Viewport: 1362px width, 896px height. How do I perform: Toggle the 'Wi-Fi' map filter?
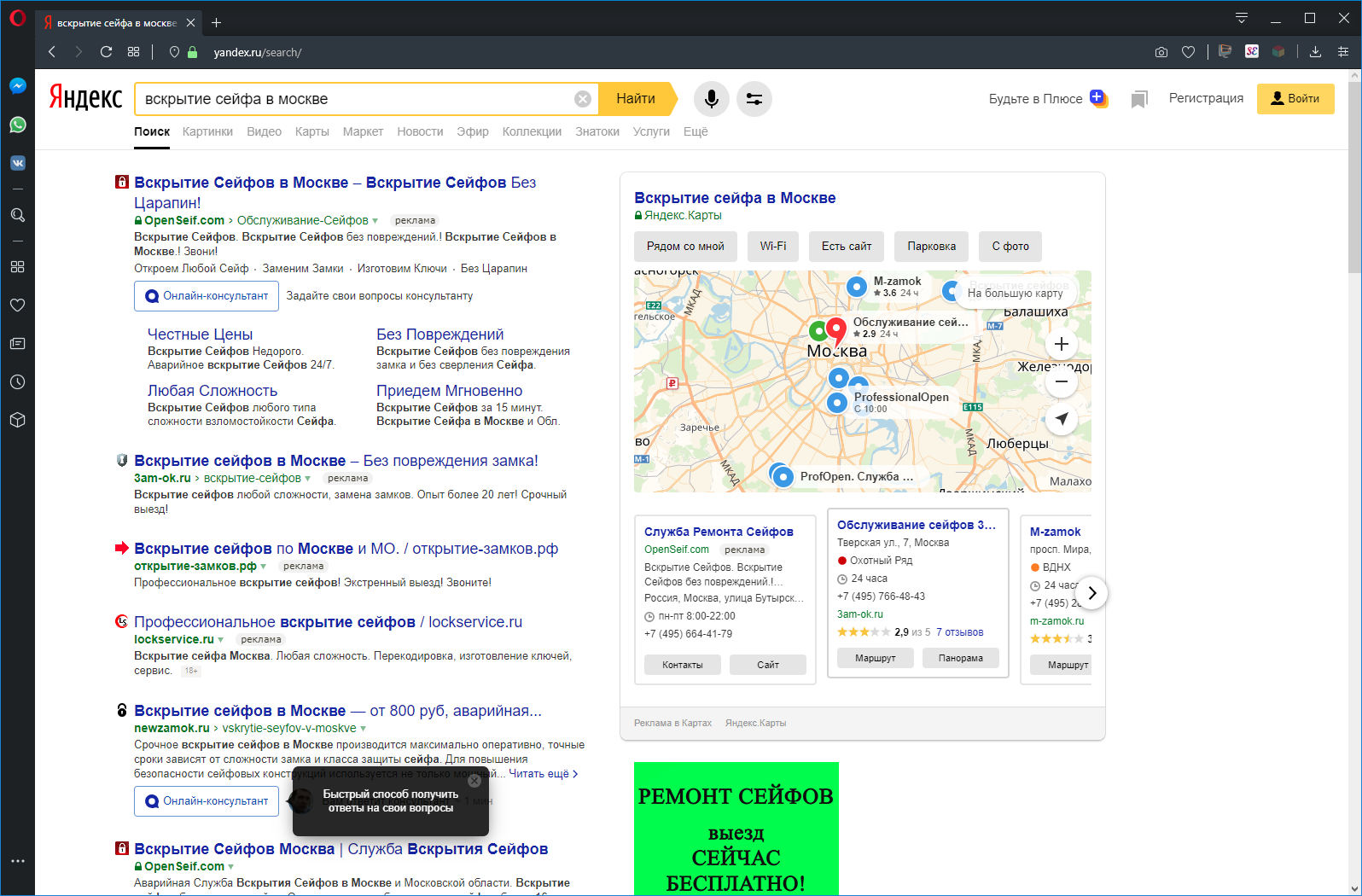coord(773,247)
